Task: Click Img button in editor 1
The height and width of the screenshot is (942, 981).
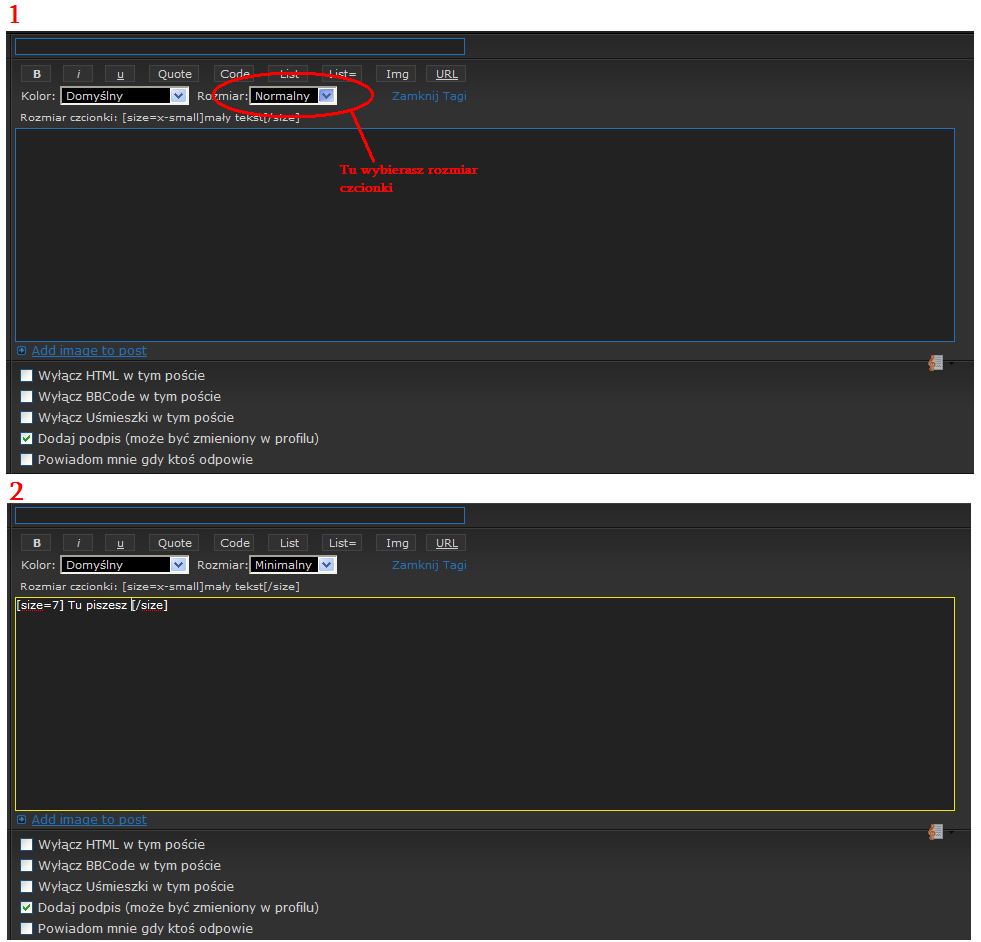Action: [397, 74]
